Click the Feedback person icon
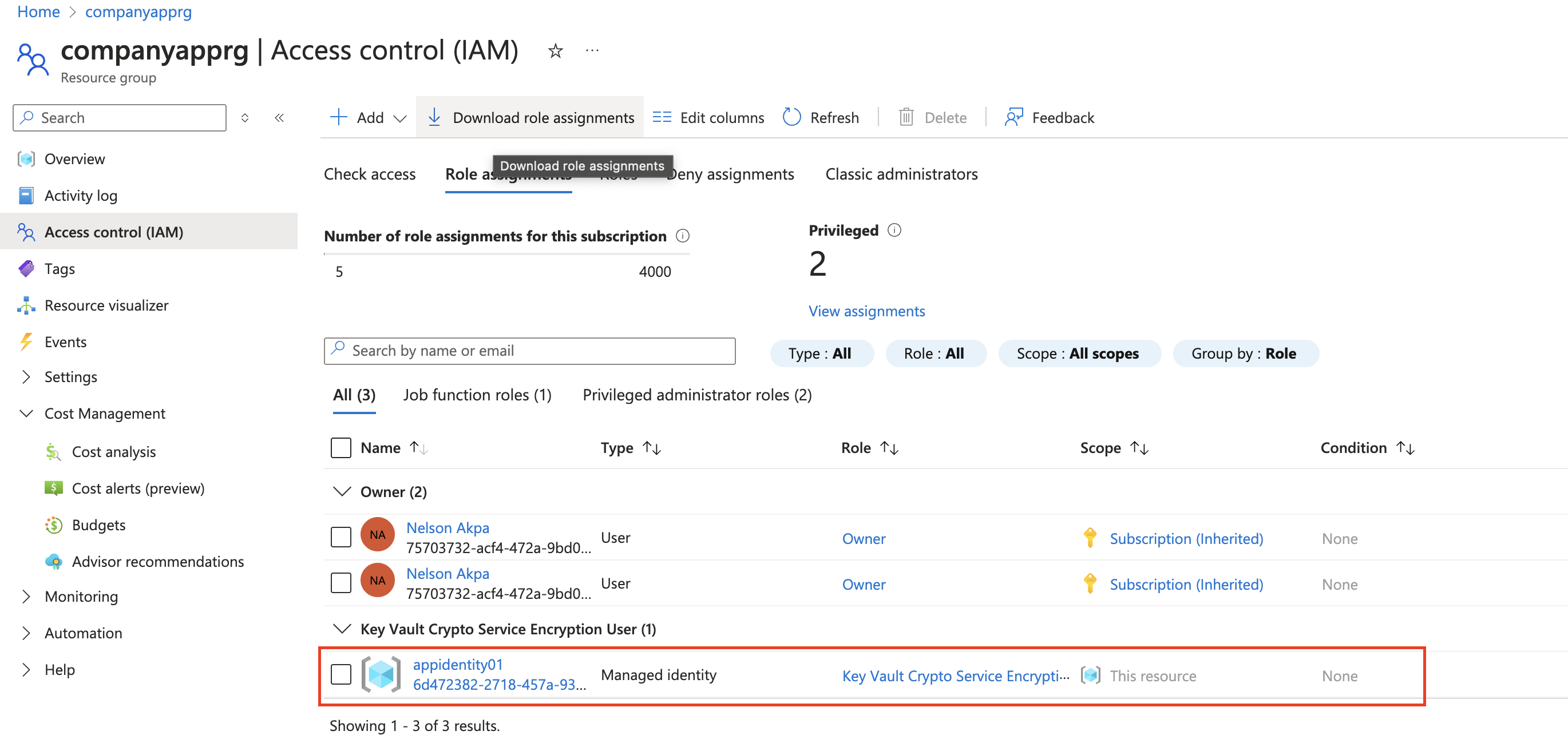 click(x=1013, y=117)
